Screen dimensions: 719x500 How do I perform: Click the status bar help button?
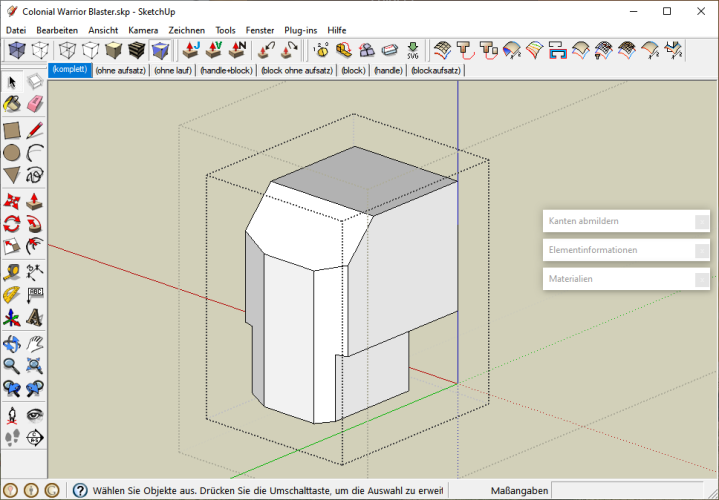79,491
